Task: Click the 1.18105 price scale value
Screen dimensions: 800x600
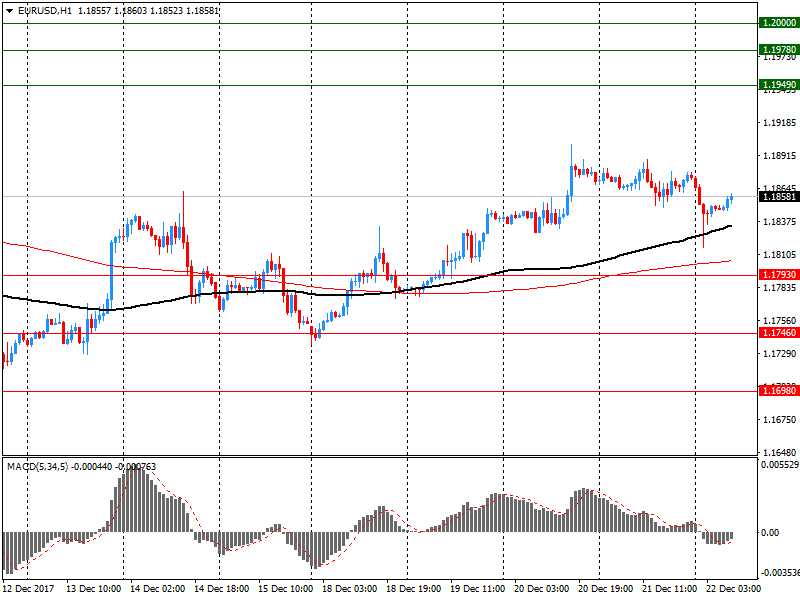Action: pyautogui.click(x=779, y=255)
